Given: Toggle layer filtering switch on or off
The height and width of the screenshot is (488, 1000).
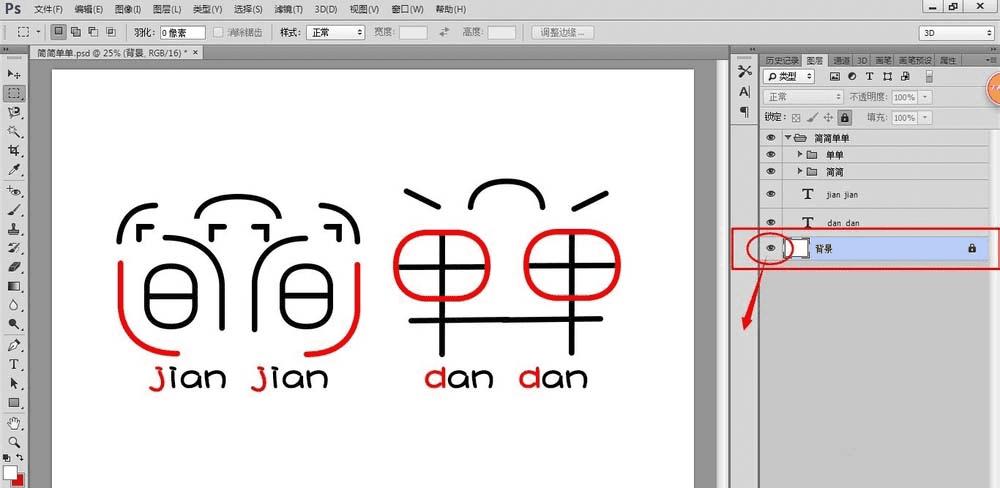Looking at the screenshot, I should point(929,77).
